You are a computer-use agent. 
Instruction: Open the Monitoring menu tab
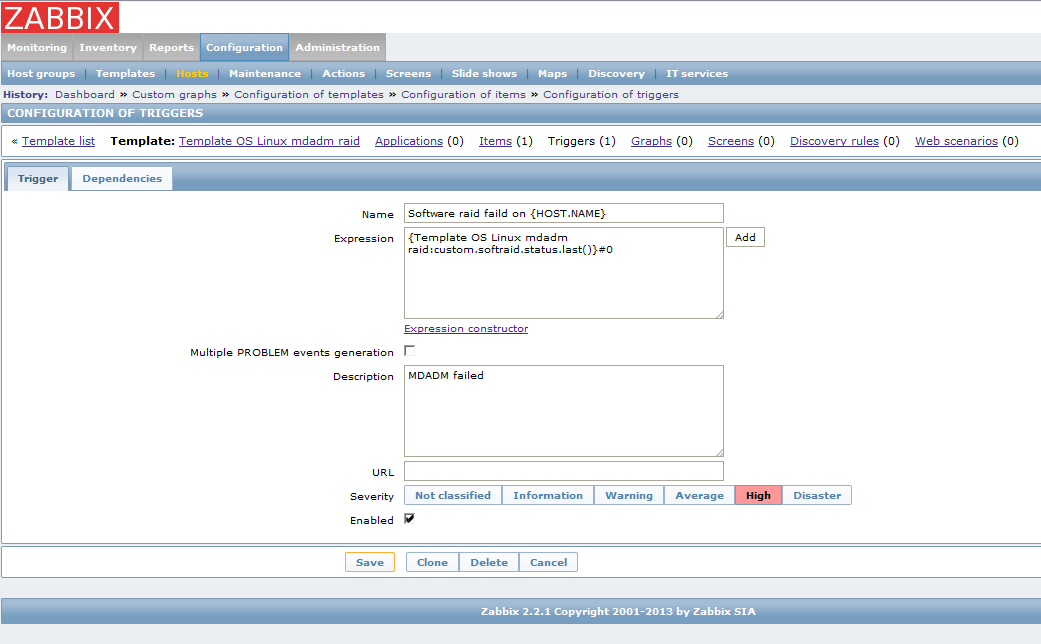pos(37,47)
